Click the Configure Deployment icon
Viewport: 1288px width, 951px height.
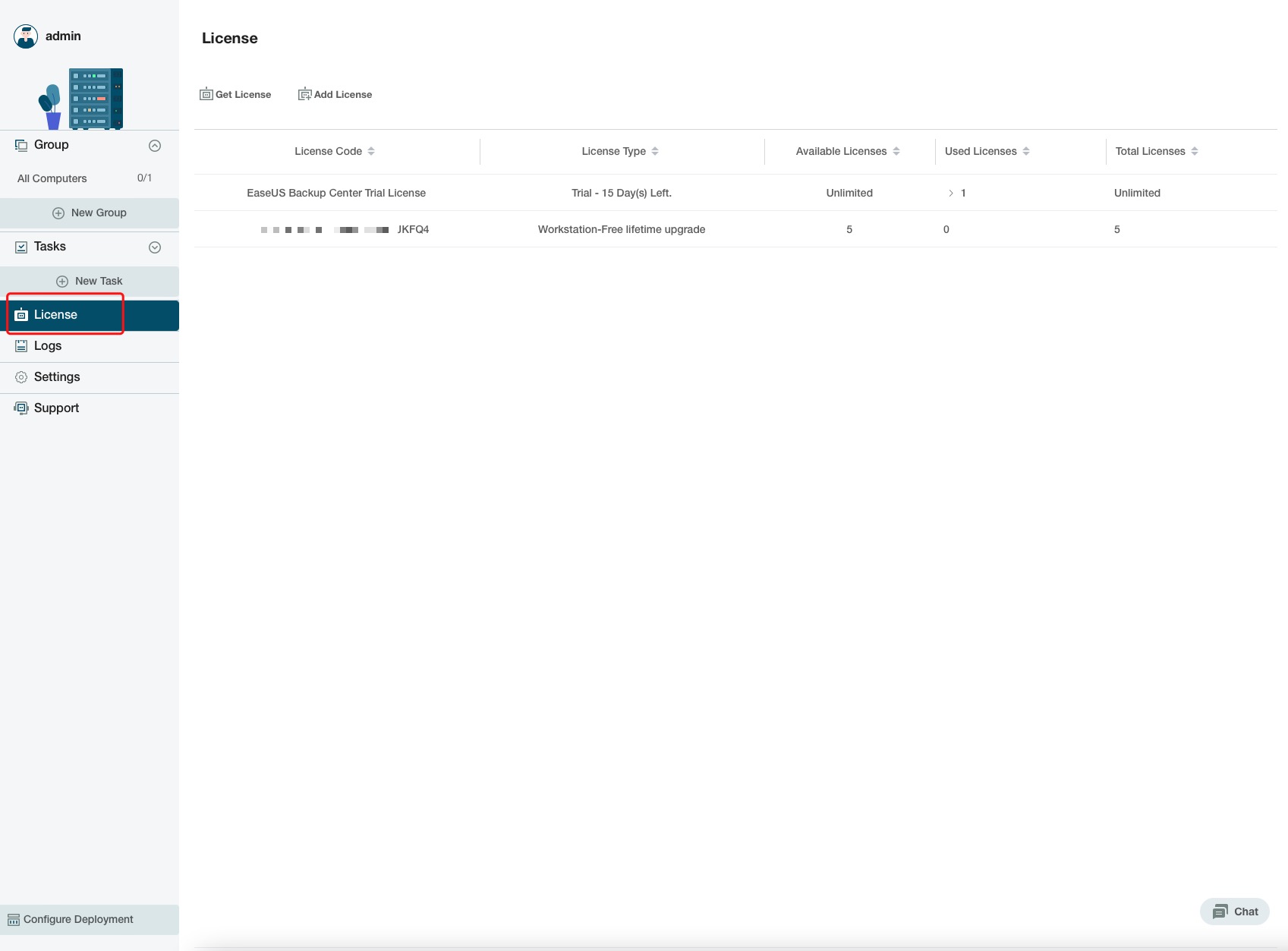[14, 920]
